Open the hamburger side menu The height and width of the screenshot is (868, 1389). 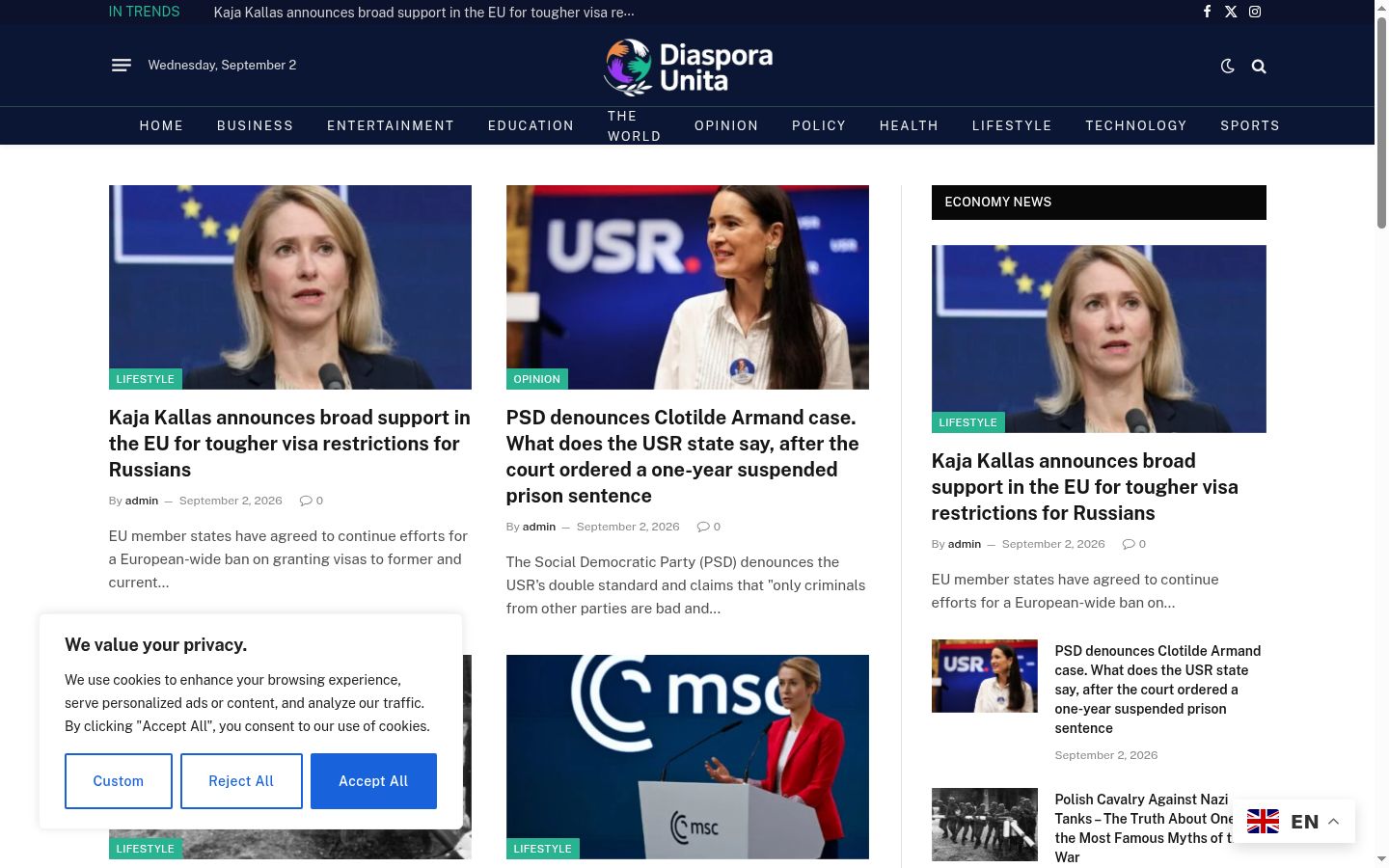121,66
